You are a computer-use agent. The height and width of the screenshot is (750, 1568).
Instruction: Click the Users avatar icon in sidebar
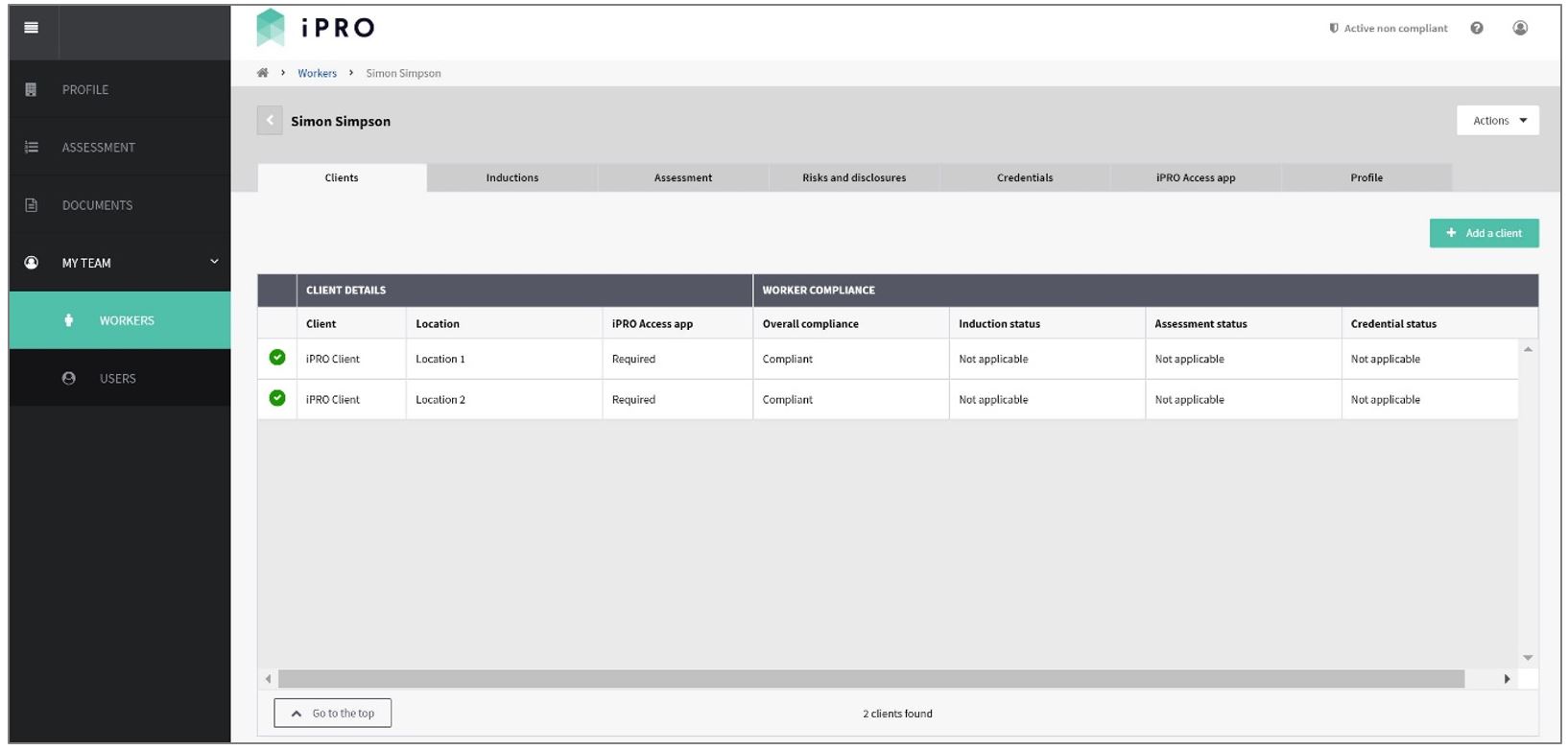click(x=68, y=378)
